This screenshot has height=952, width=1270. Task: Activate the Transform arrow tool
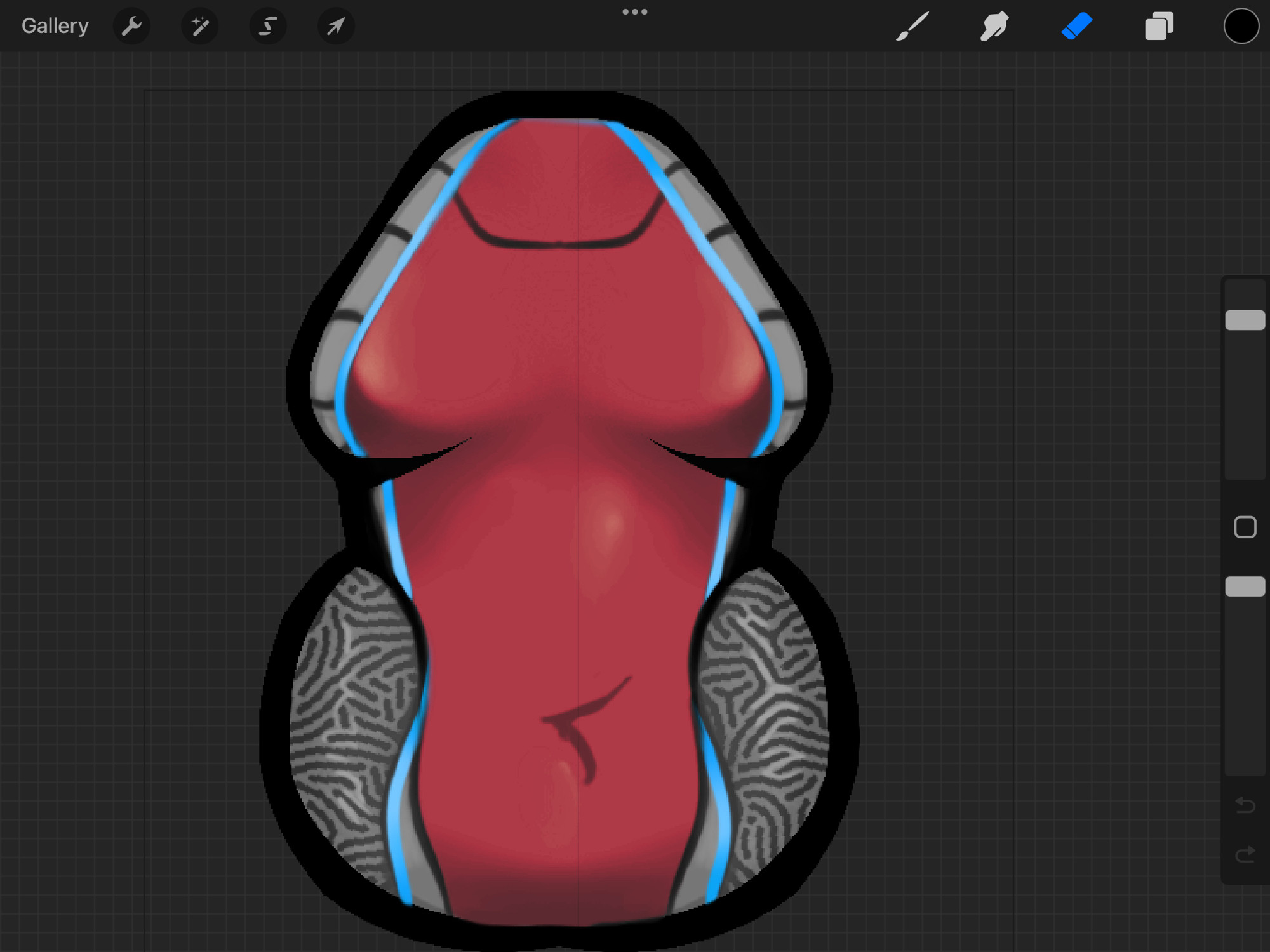click(335, 26)
